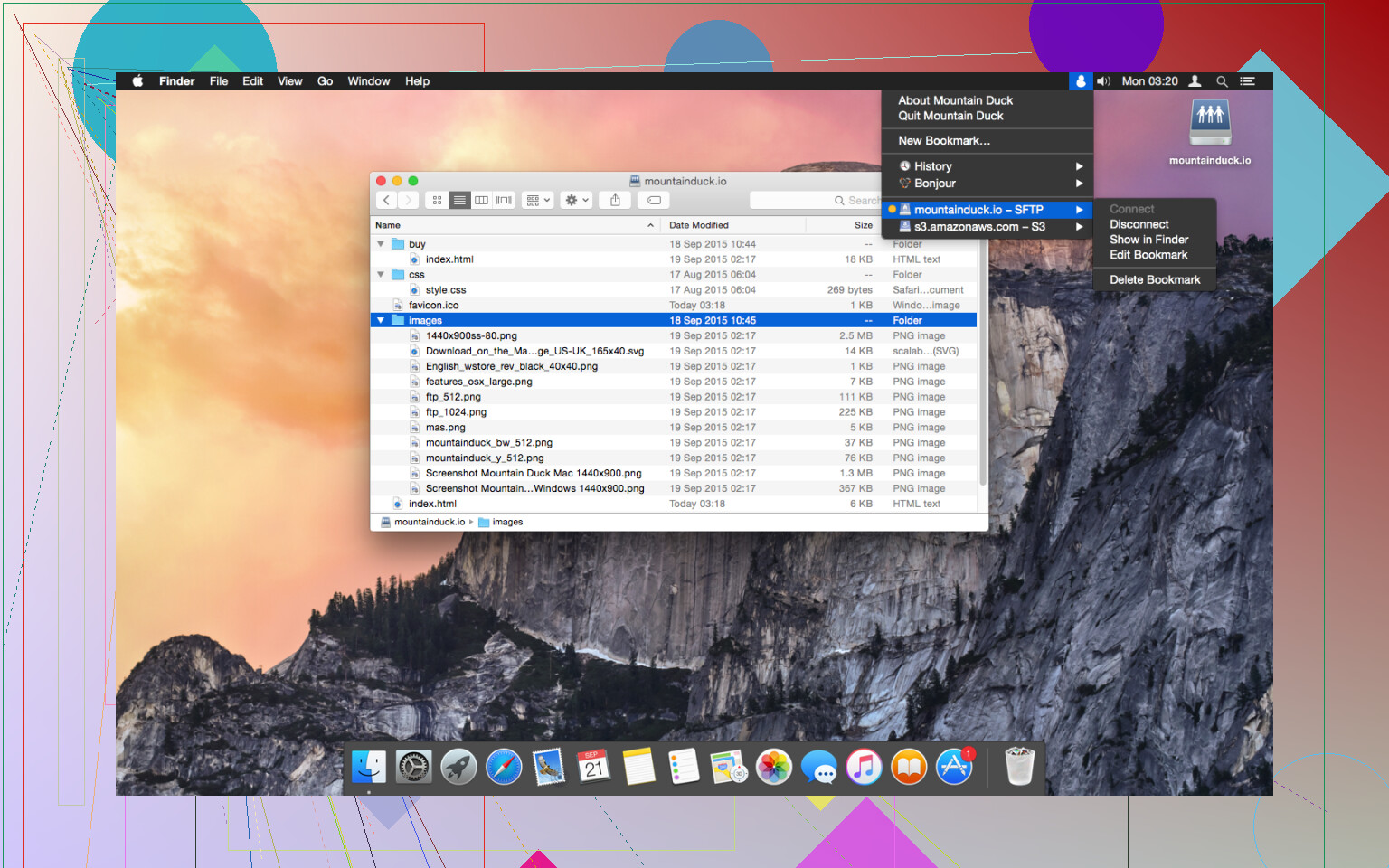Click the user account icon in menu bar

1195,81
